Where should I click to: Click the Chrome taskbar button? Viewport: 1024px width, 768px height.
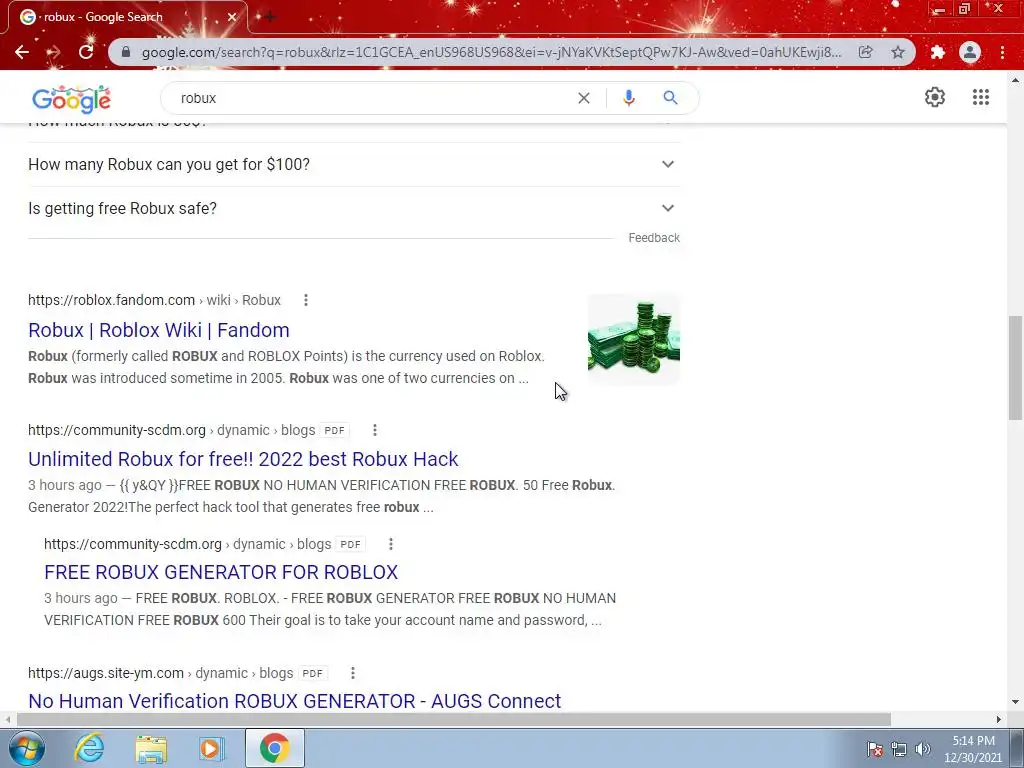274,748
